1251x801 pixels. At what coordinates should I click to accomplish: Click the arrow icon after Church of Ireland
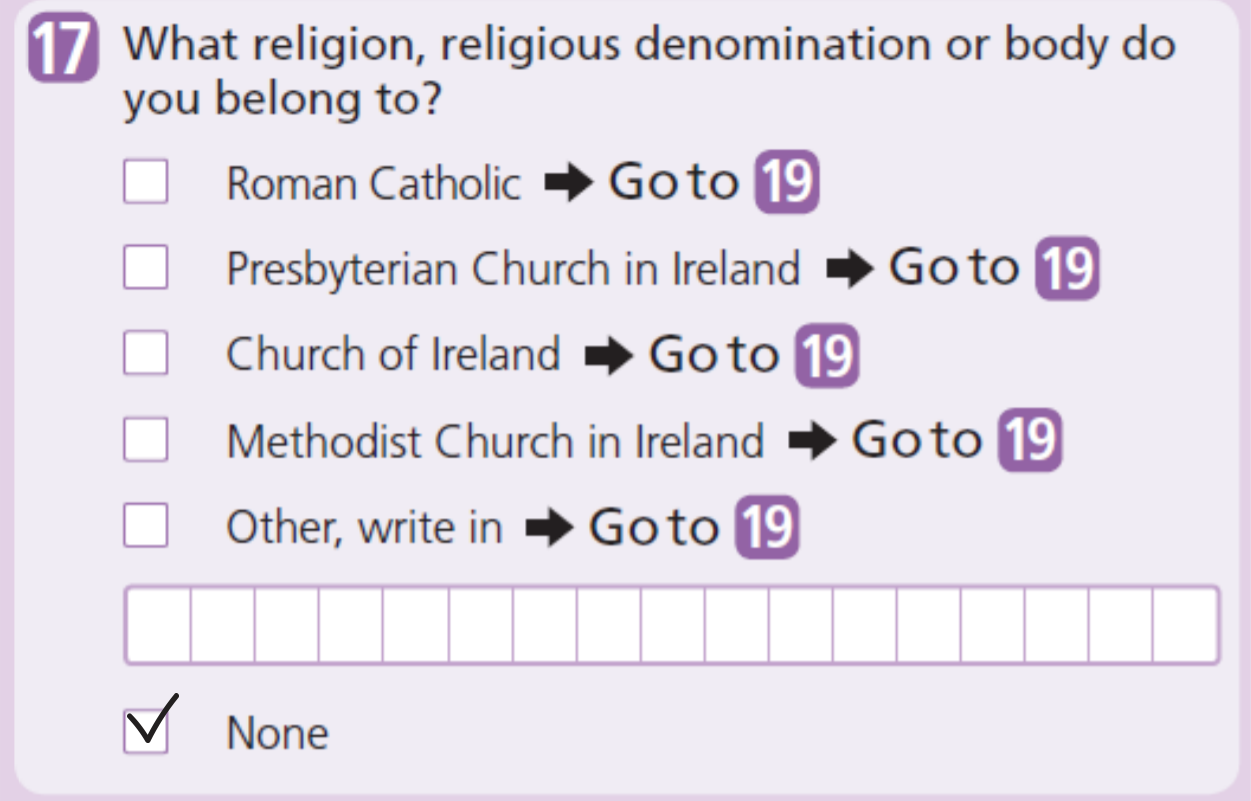coord(607,356)
